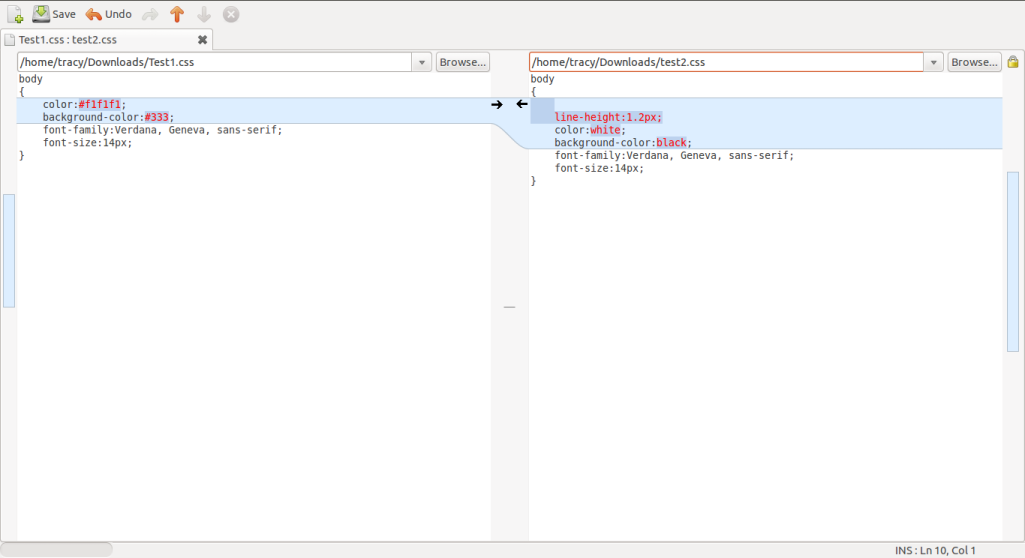Select the Test1.css : test2.css tab
The height and width of the screenshot is (558, 1025).
(68, 40)
